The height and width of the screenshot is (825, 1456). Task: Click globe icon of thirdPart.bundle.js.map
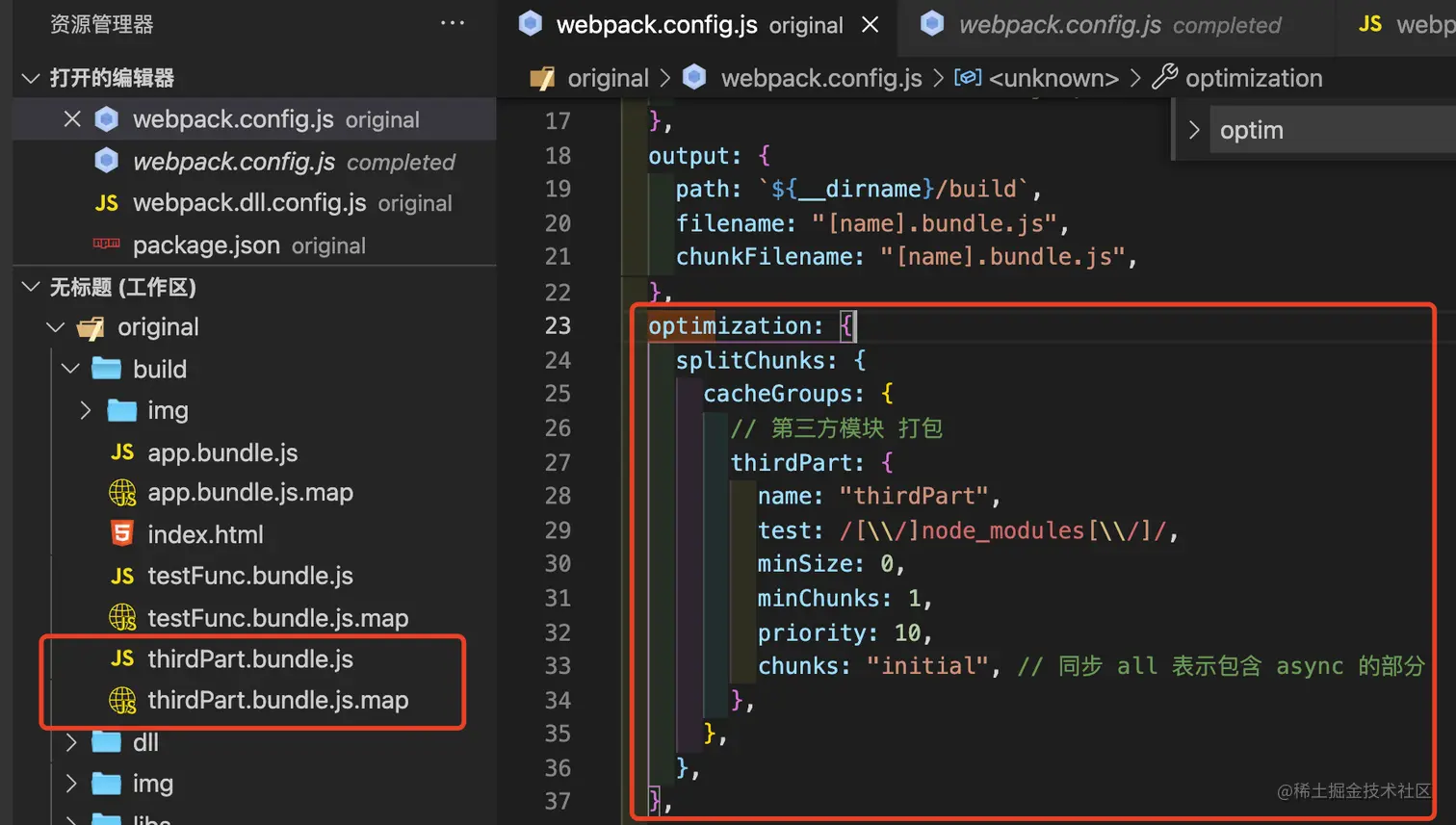tap(121, 700)
